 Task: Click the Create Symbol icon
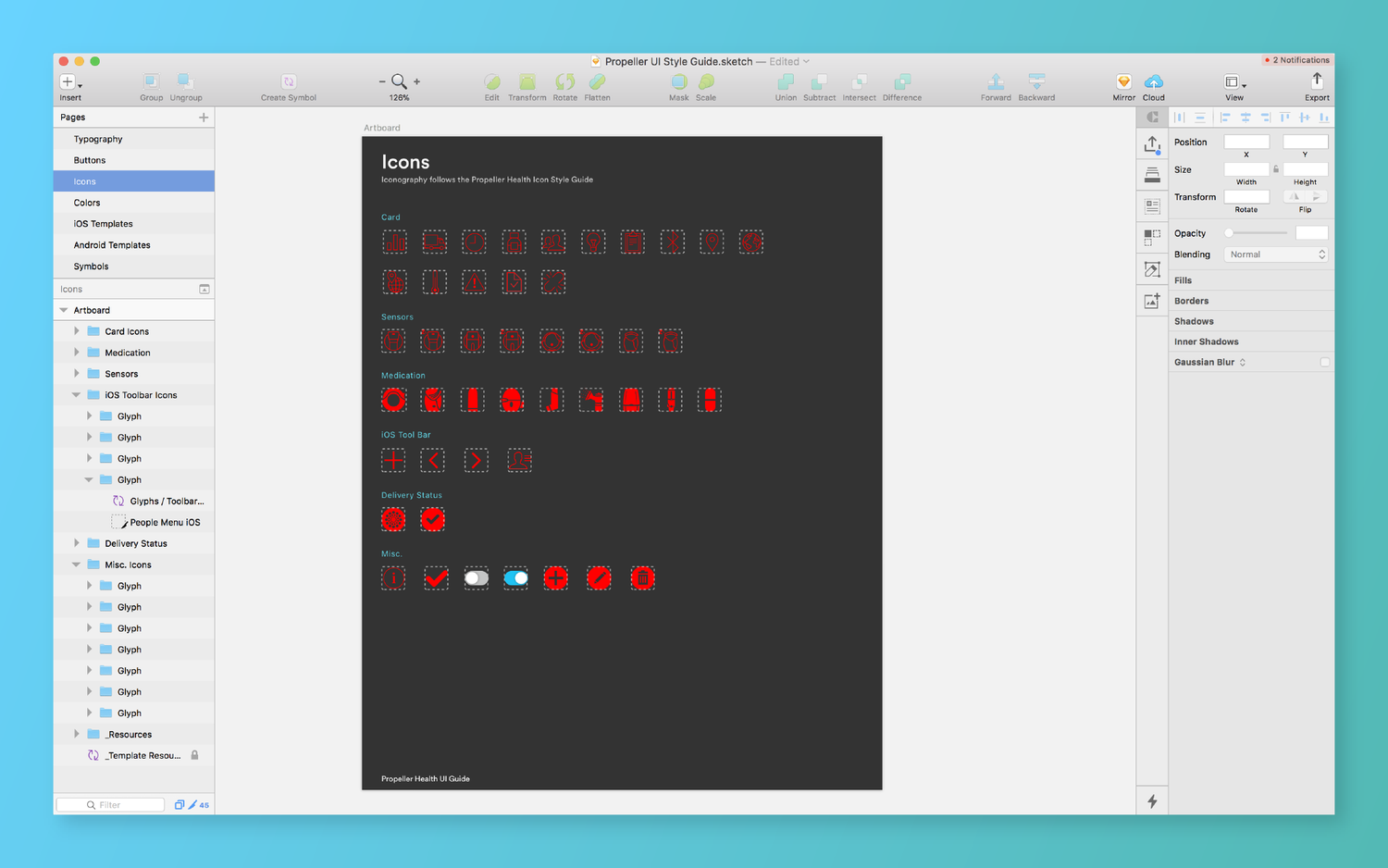tap(289, 81)
